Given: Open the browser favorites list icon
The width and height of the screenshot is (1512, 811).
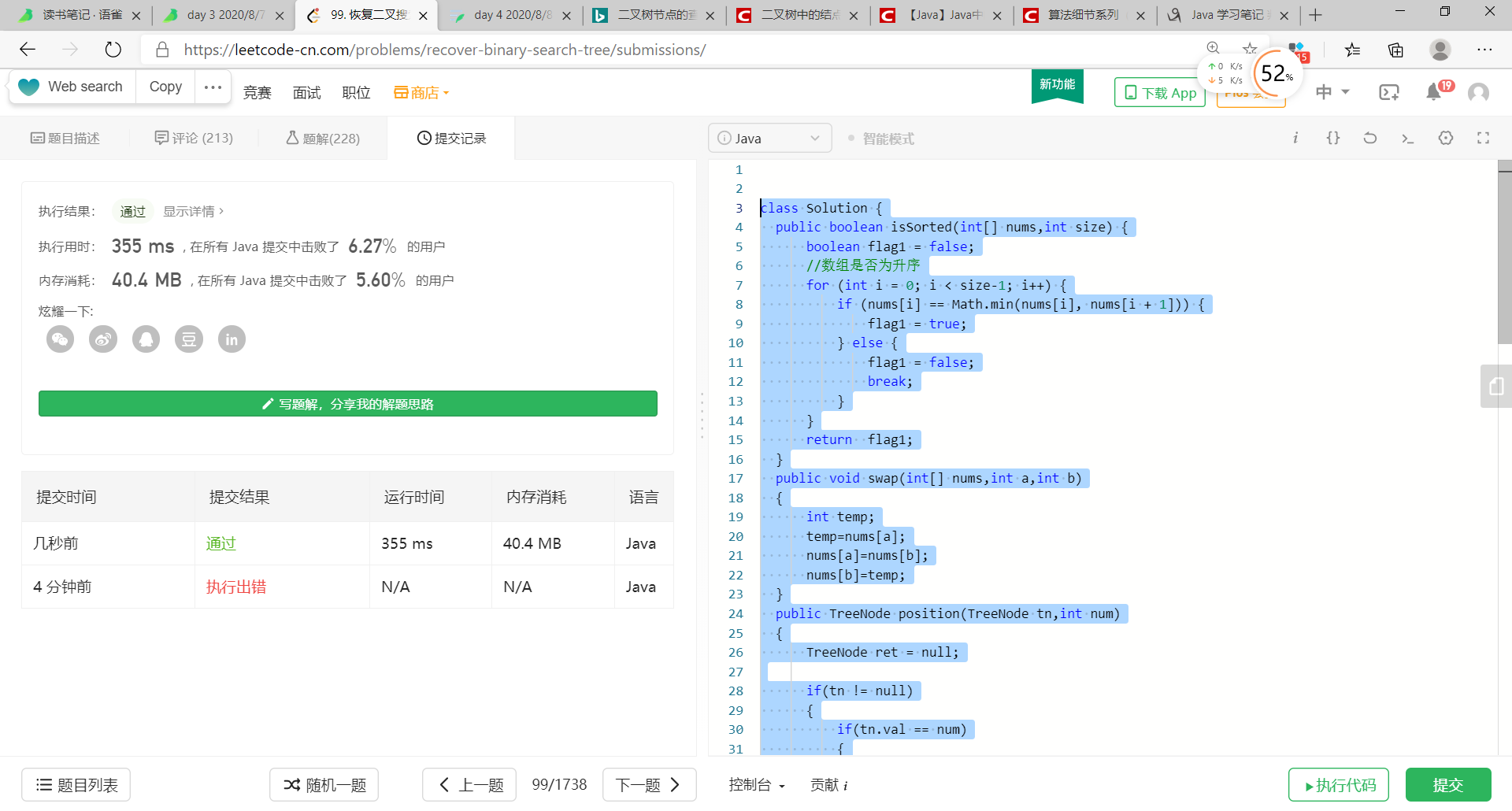Looking at the screenshot, I should coord(1352,50).
